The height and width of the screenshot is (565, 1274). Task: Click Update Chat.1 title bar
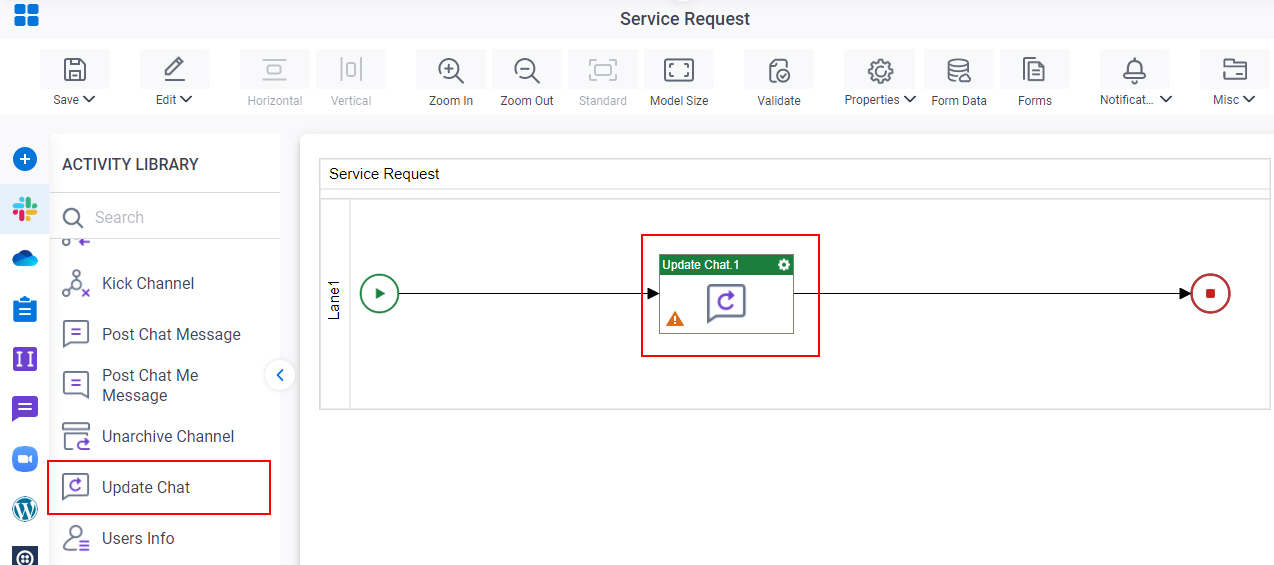726,265
